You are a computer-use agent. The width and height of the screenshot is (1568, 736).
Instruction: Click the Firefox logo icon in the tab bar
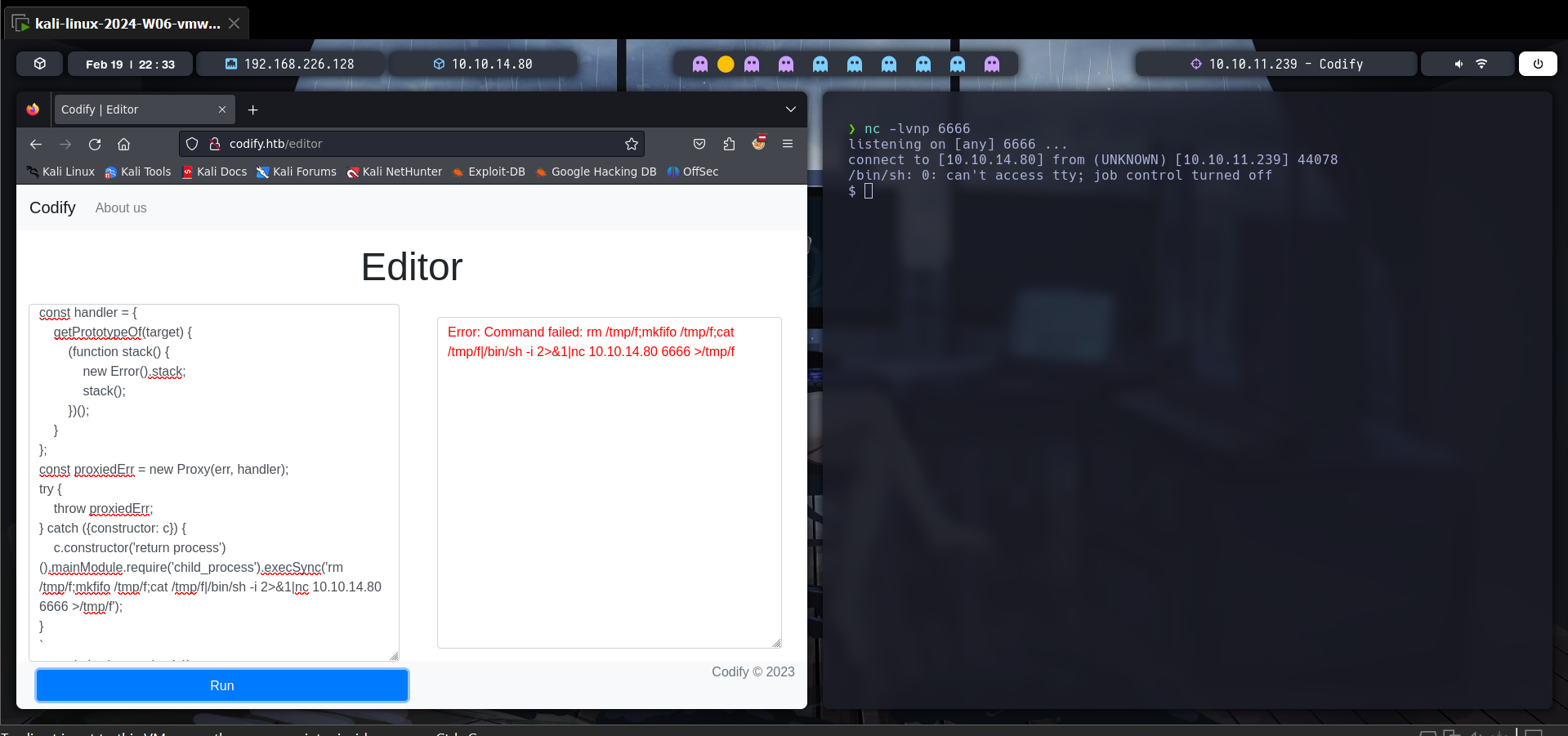coord(33,109)
